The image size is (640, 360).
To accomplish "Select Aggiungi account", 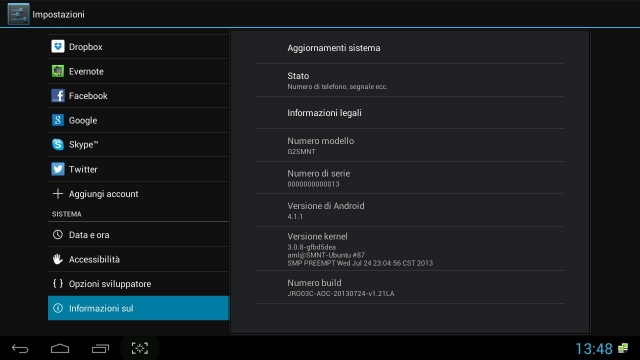I will [138, 193].
